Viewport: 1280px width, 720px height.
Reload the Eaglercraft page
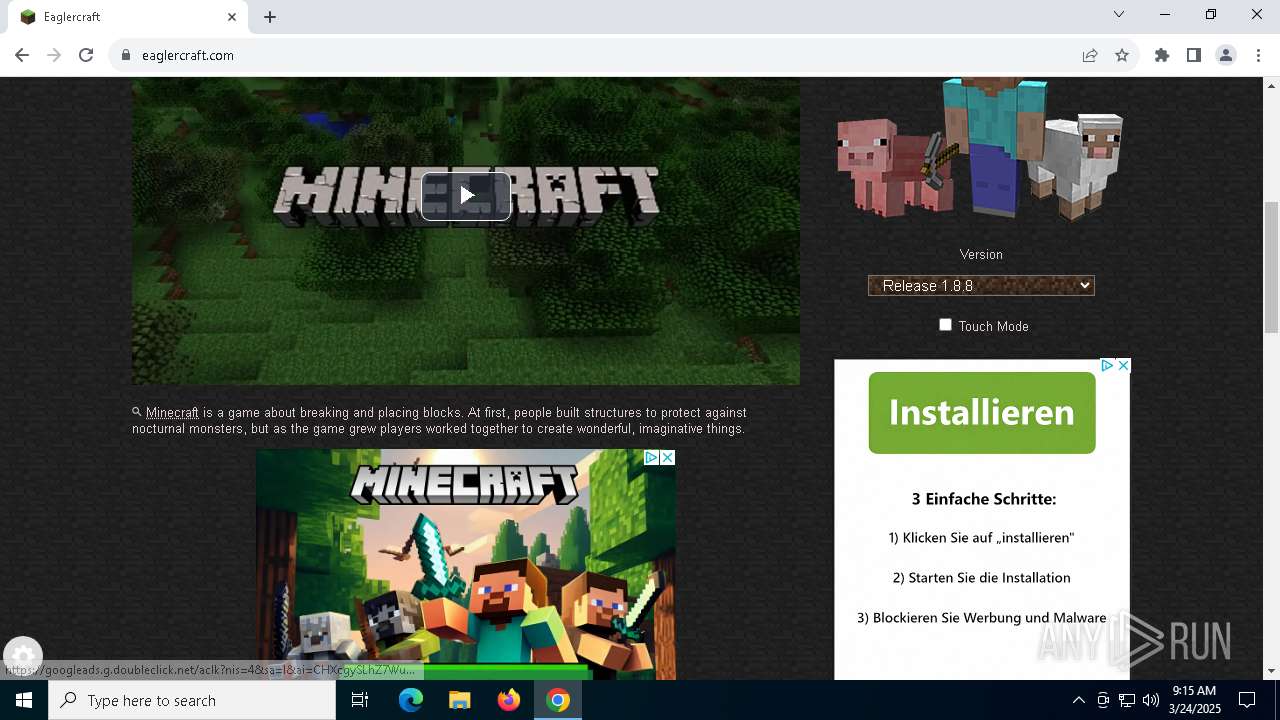pyautogui.click(x=86, y=55)
